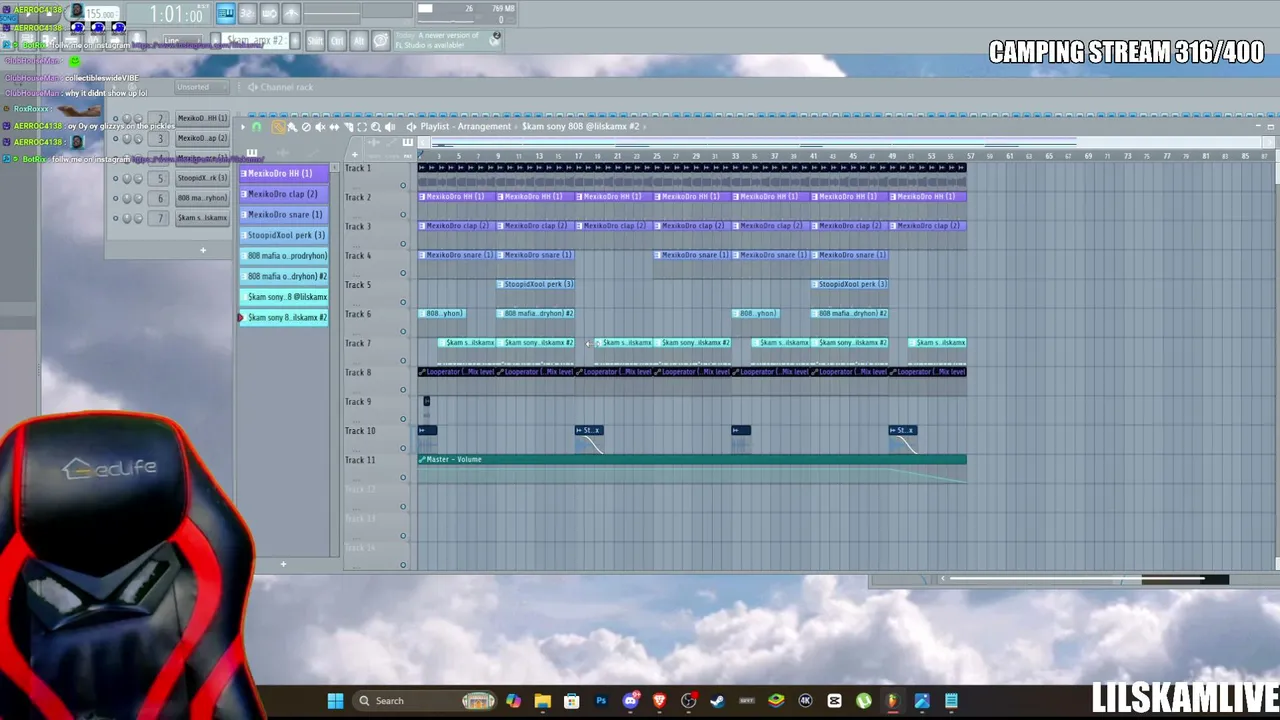Open the $kam pattern selector
The height and width of the screenshot is (720, 1280).
pyautogui.click(x=253, y=41)
